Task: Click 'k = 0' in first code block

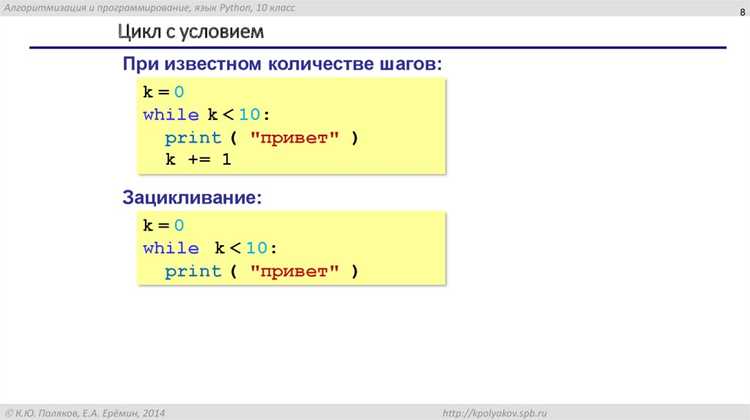Action: (x=163, y=91)
